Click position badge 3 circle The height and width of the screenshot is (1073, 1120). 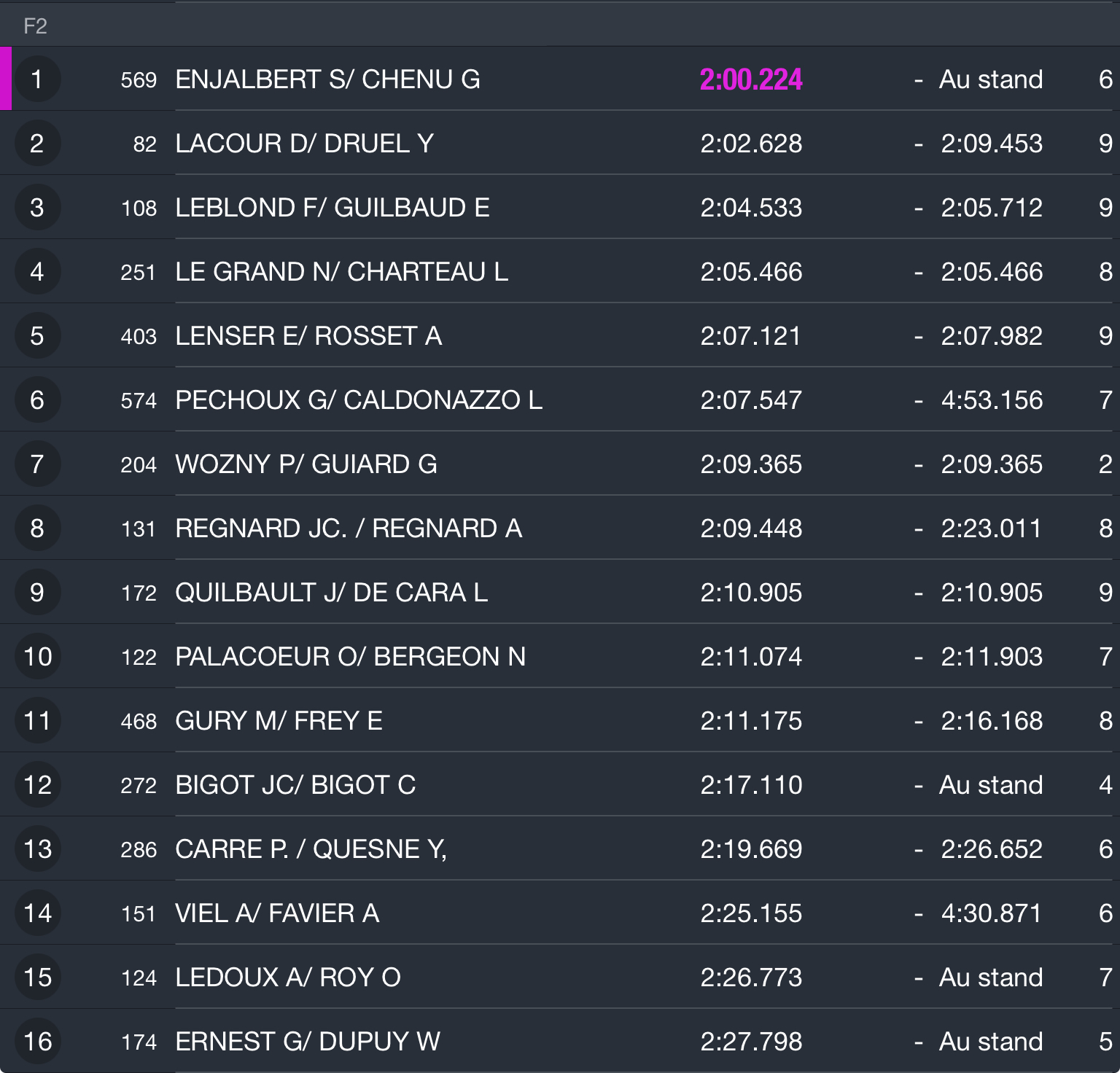coord(37,207)
